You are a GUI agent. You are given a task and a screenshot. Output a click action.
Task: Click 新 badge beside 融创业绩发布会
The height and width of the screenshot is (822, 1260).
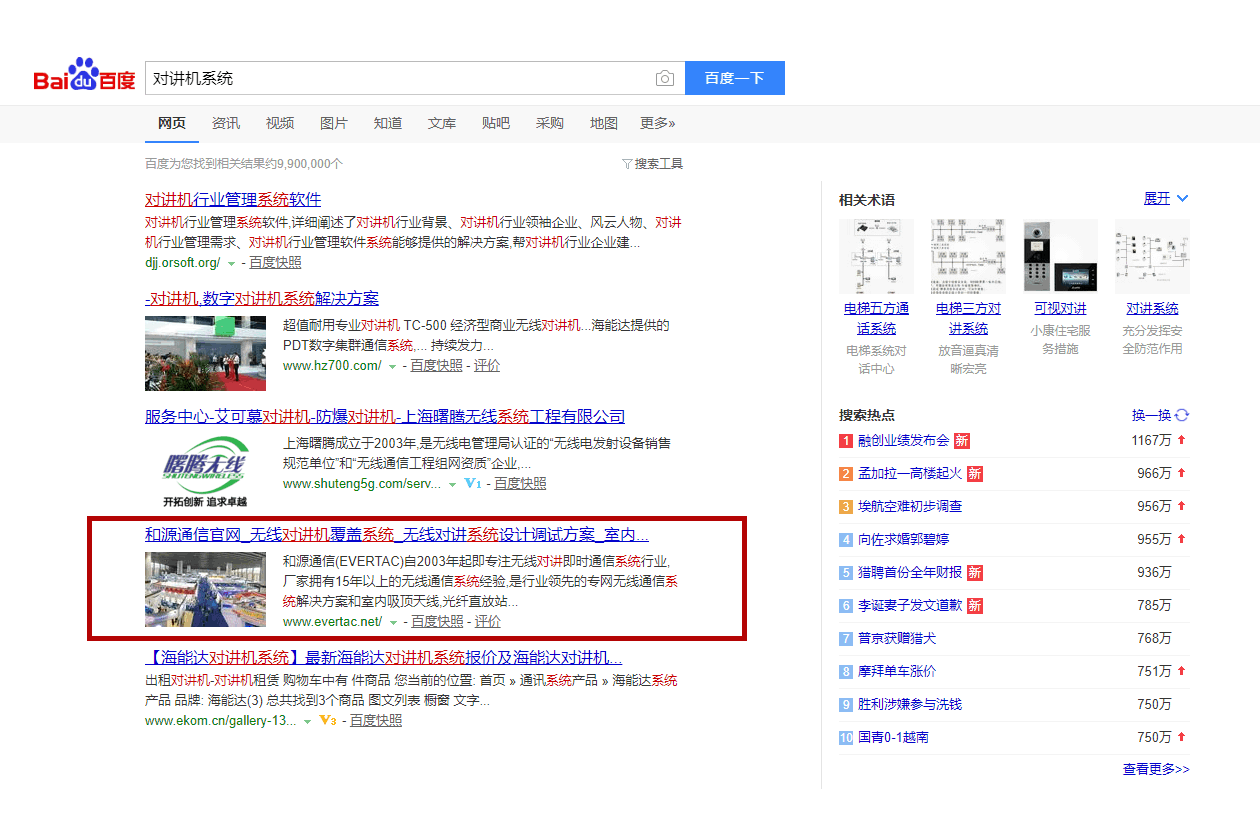961,440
